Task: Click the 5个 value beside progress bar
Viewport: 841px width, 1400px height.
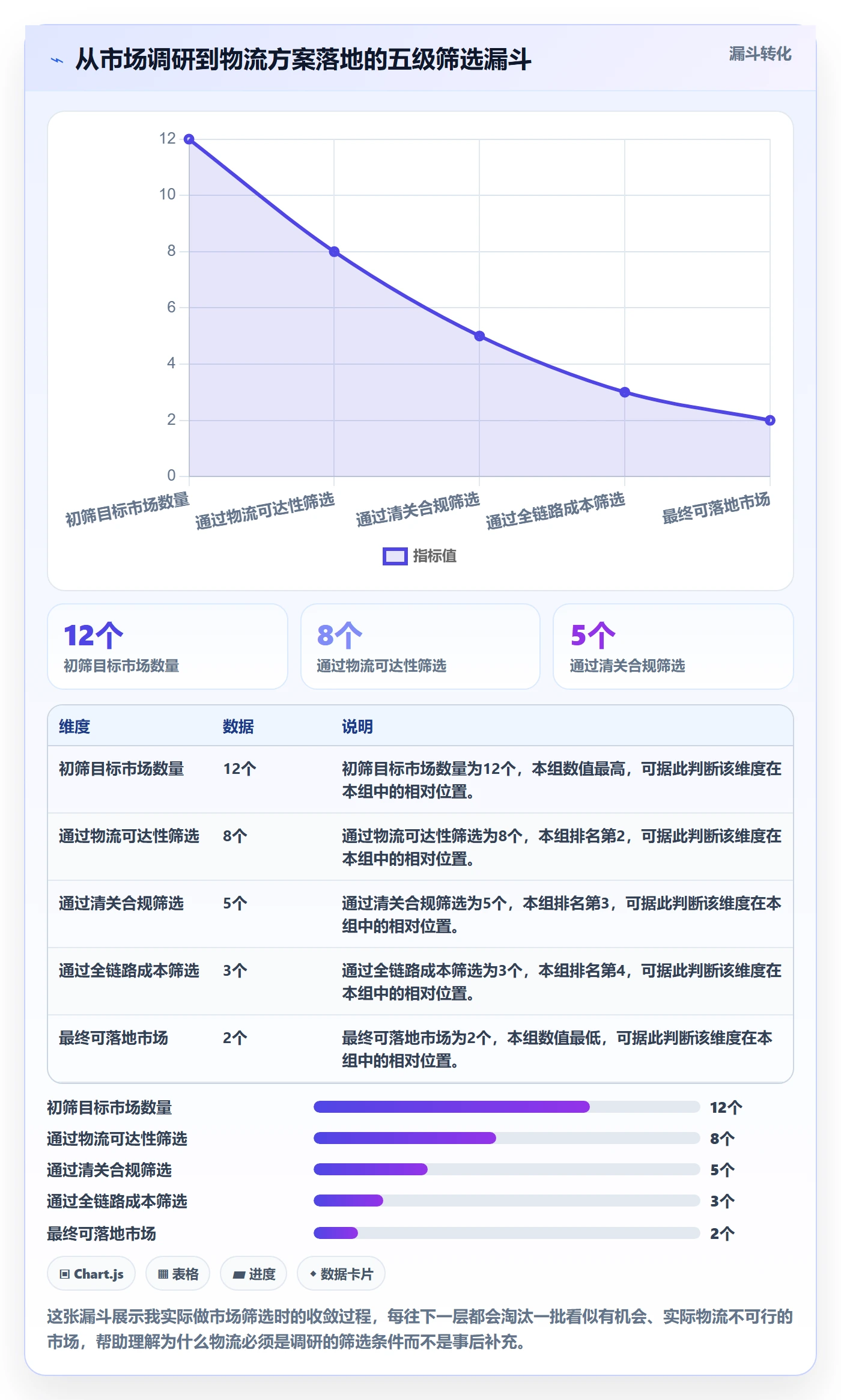Action: point(723,1170)
